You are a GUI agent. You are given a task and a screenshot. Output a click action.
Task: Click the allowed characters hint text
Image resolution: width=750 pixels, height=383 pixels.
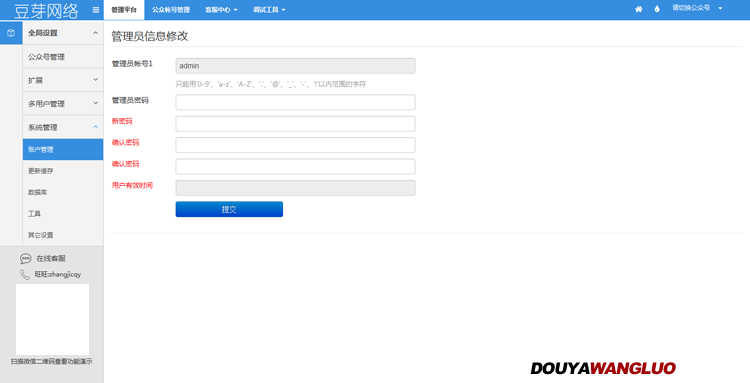(271, 84)
